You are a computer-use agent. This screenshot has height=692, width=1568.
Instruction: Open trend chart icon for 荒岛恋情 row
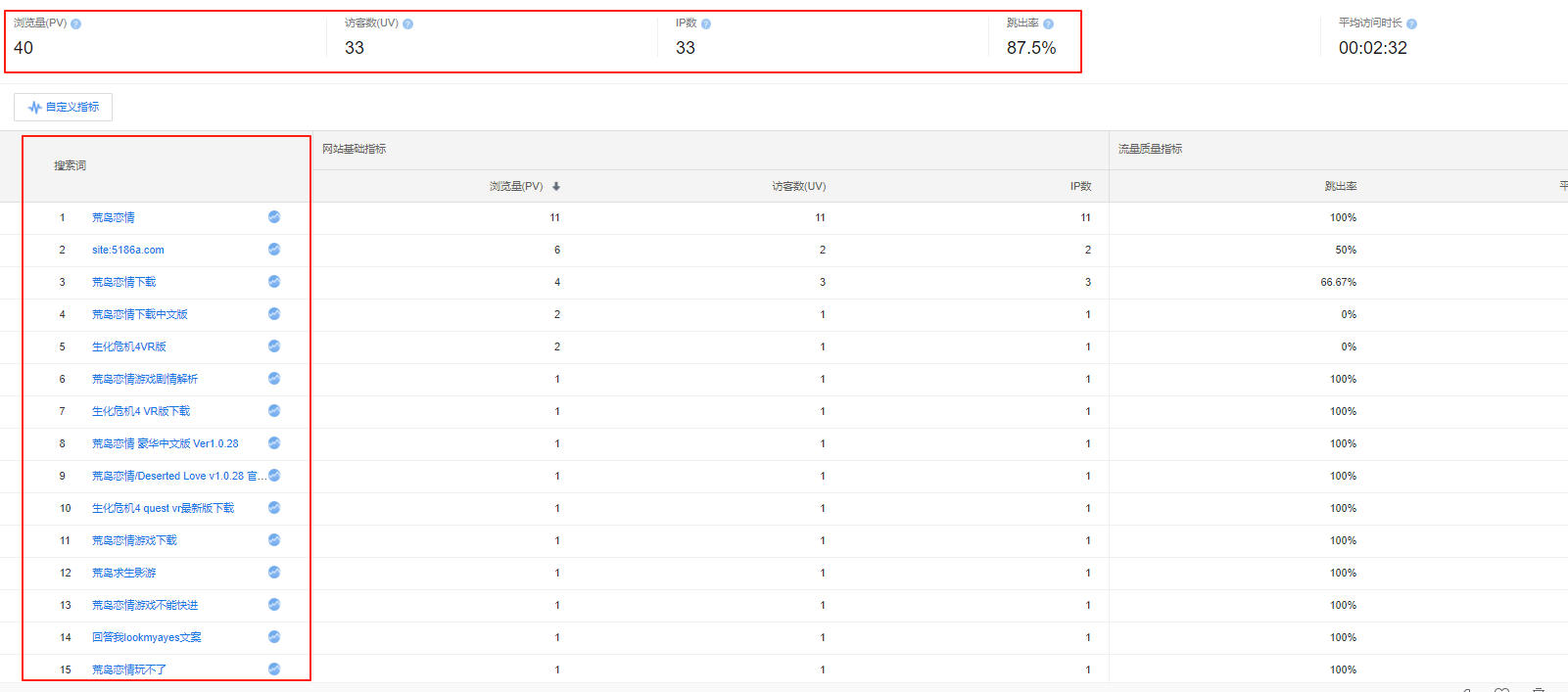pyautogui.click(x=274, y=217)
